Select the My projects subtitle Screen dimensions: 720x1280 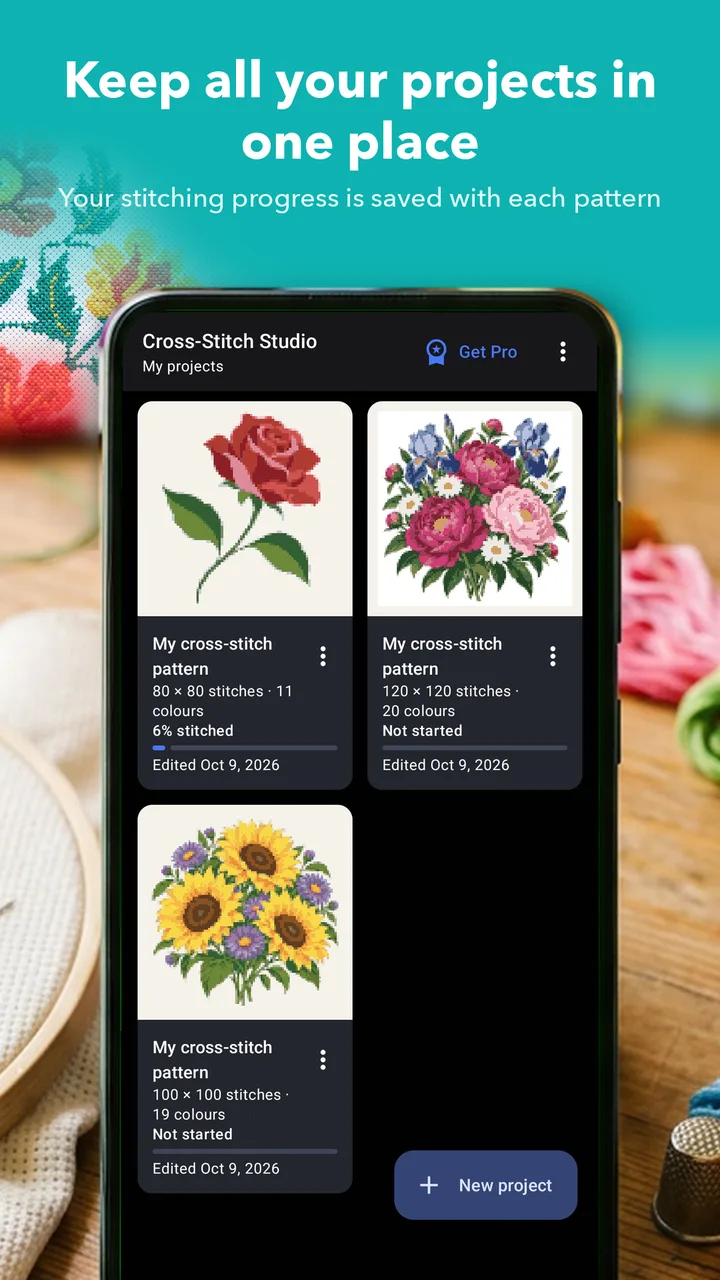pyautogui.click(x=183, y=367)
